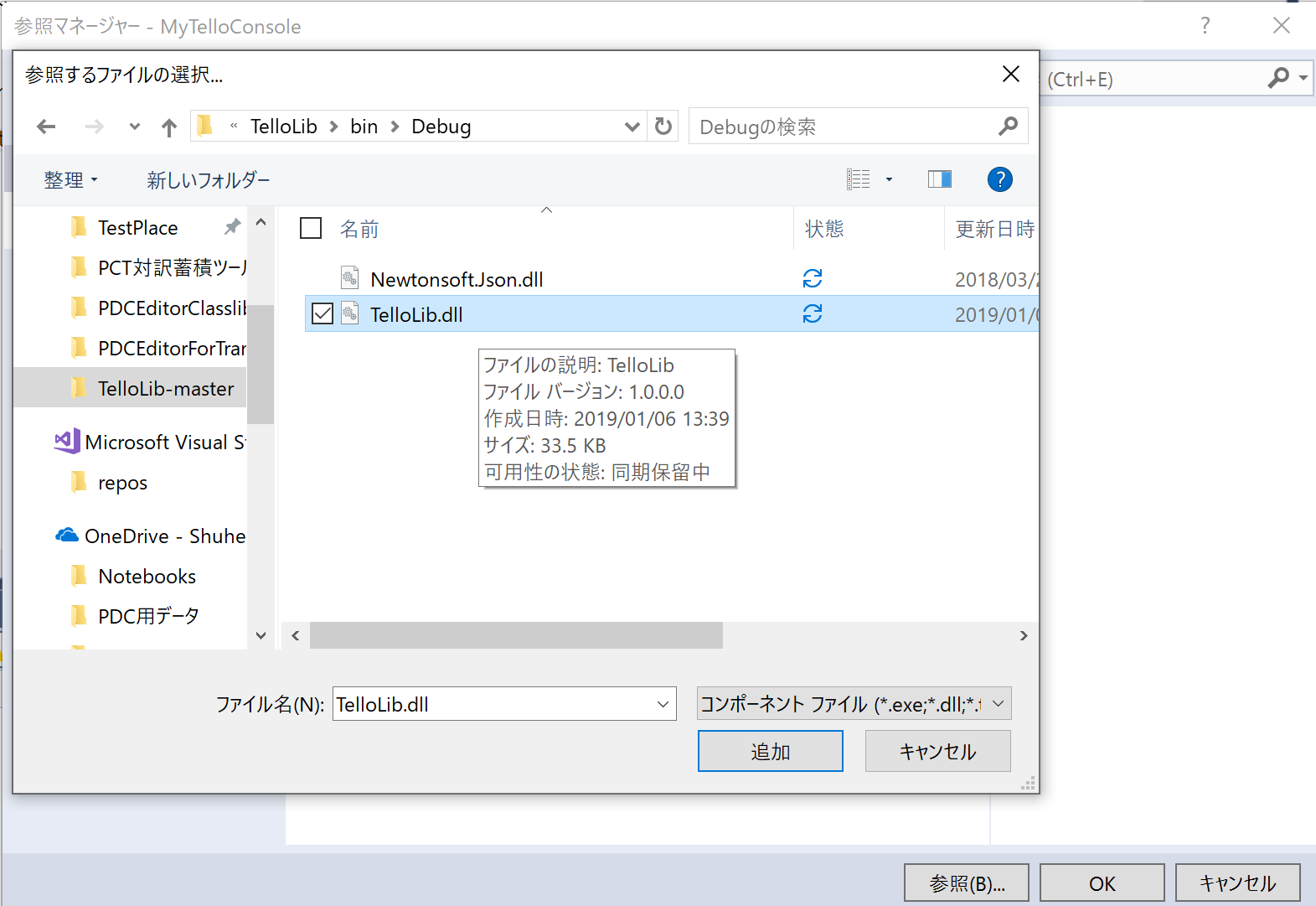Open the コンポーネント ファイル type filter dropdown
Image resolution: width=1316 pixels, height=906 pixels.
pyautogui.click(x=854, y=704)
